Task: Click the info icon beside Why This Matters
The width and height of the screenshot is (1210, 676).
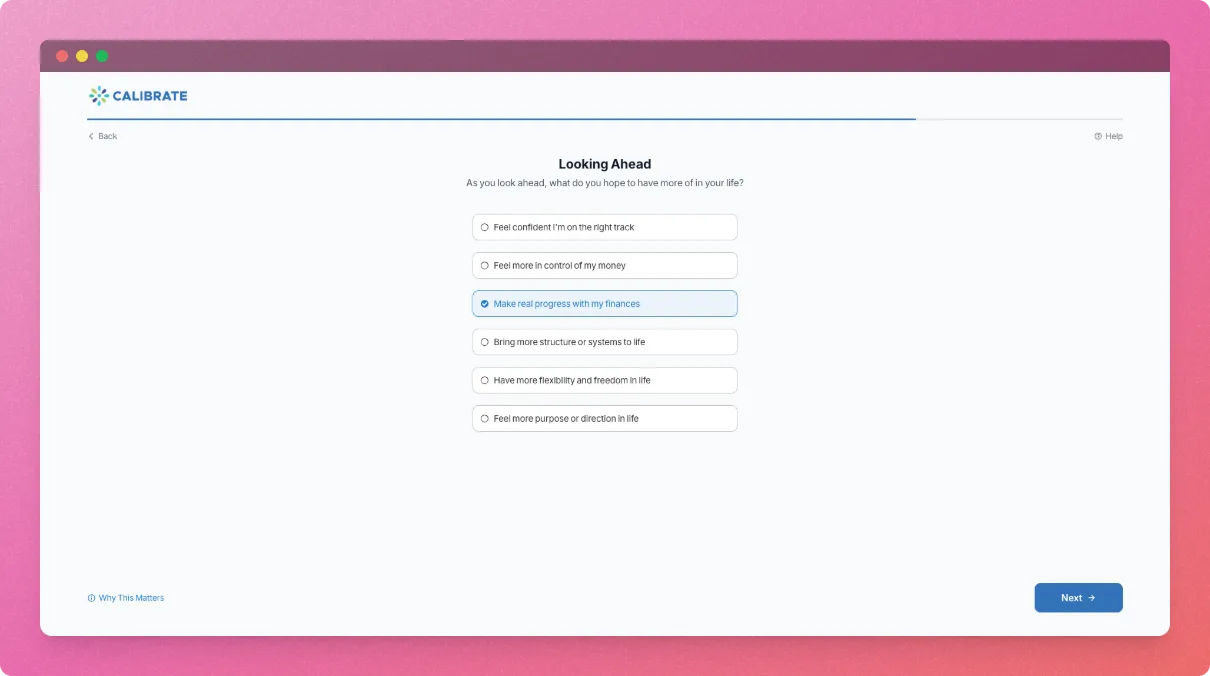Action: pyautogui.click(x=90, y=597)
